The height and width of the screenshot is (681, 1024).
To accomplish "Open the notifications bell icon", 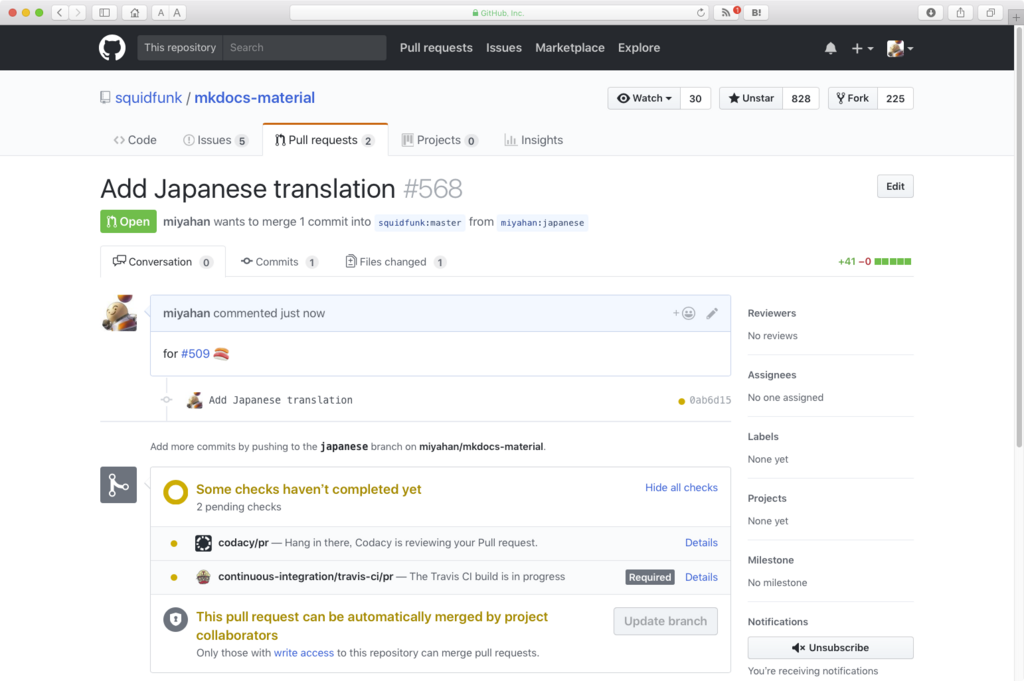I will click(830, 48).
